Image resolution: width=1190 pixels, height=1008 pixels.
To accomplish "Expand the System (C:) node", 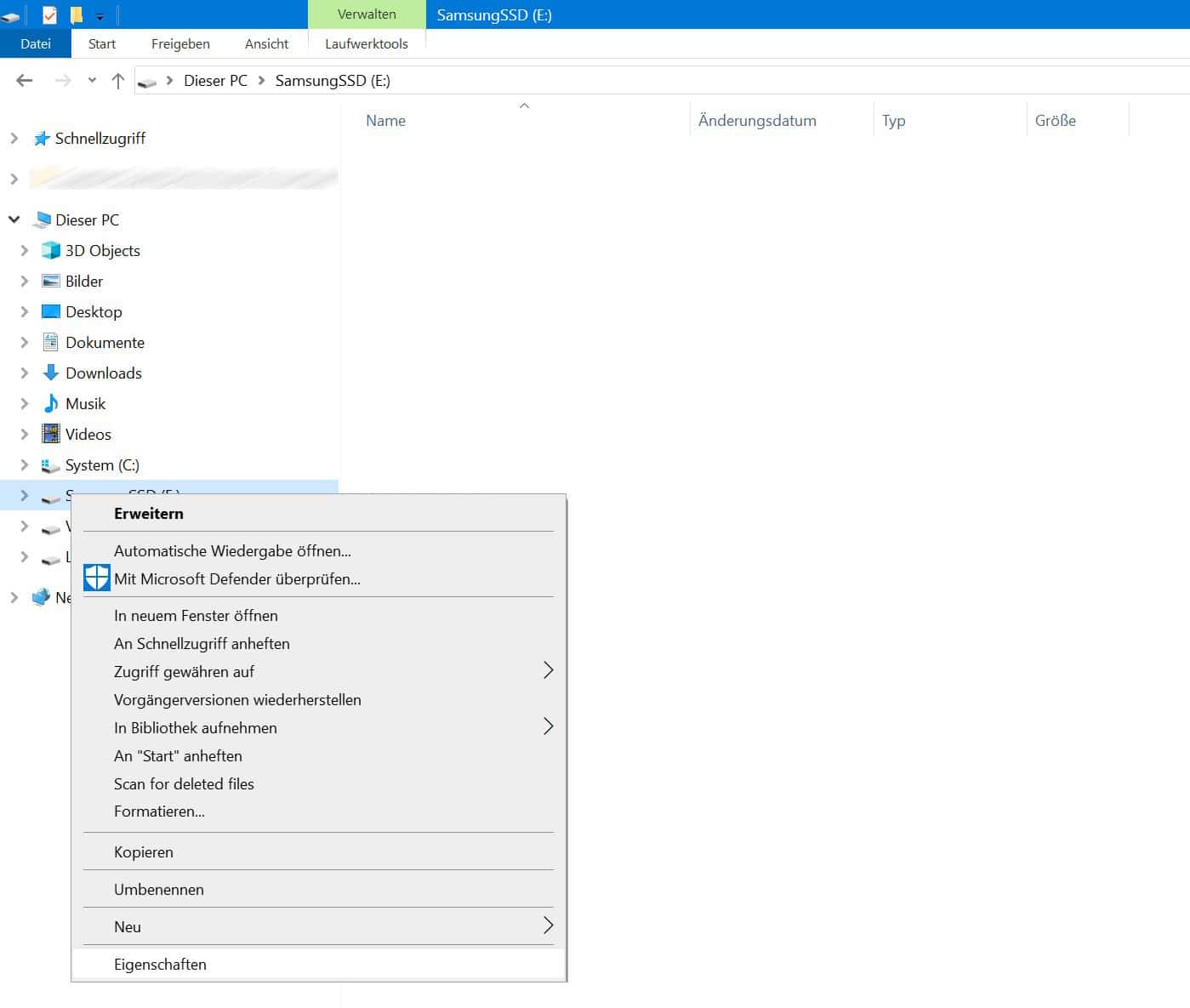I will point(24,464).
